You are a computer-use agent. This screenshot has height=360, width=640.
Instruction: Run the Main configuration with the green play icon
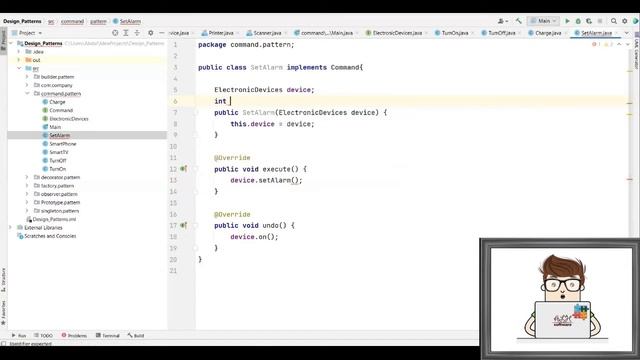[567, 21]
